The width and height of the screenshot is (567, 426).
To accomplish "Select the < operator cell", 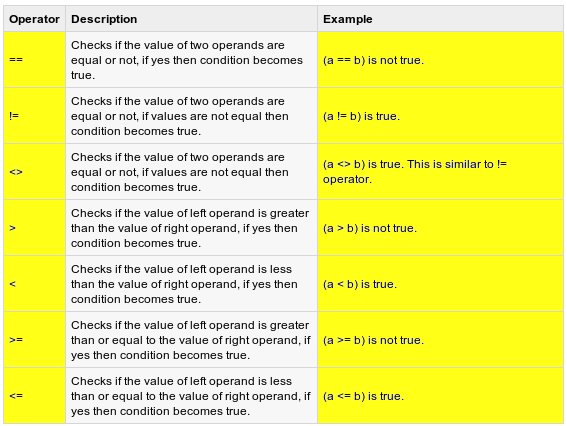I will pos(34,284).
